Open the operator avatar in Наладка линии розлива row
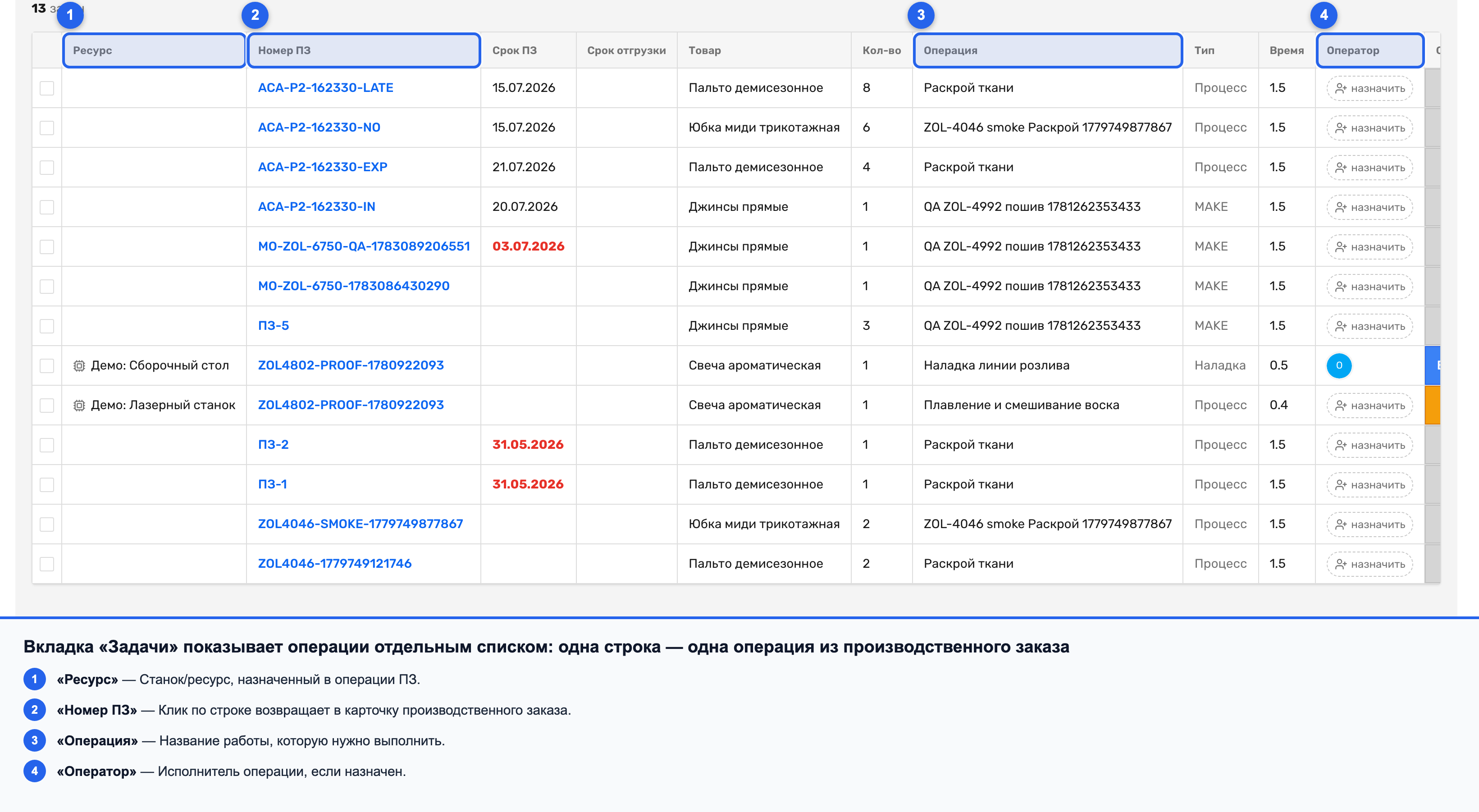1479x812 pixels. pos(1339,366)
